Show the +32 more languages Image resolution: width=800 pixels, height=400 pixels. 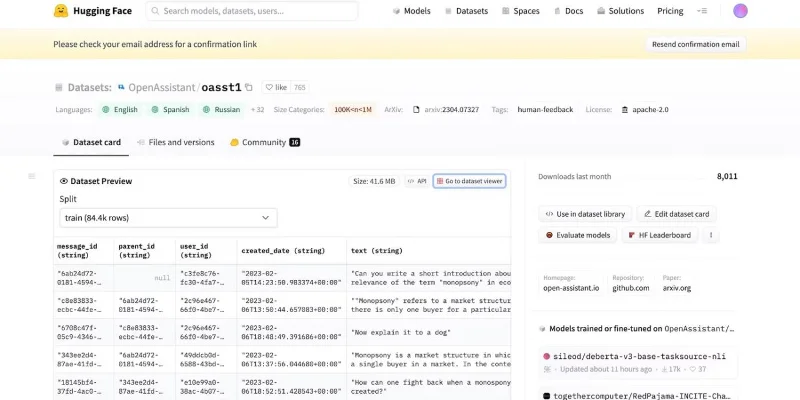258,110
